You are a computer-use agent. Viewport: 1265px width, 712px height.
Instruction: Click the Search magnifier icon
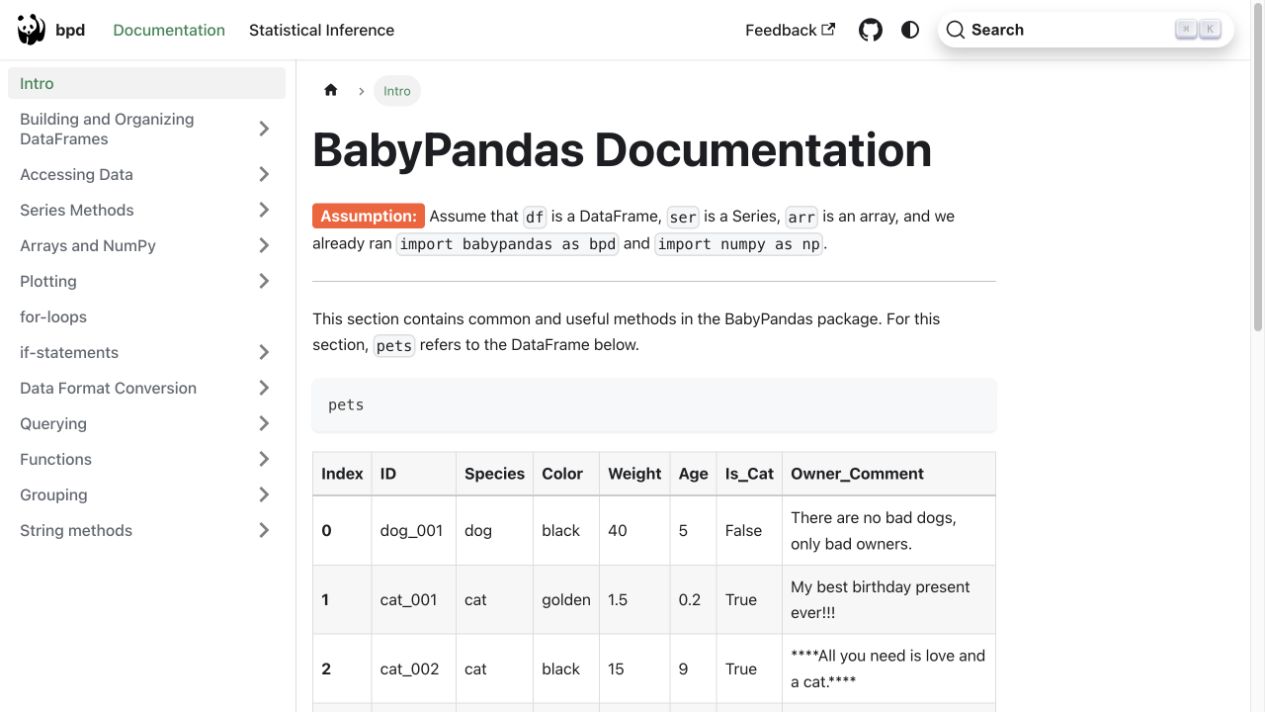(x=955, y=30)
